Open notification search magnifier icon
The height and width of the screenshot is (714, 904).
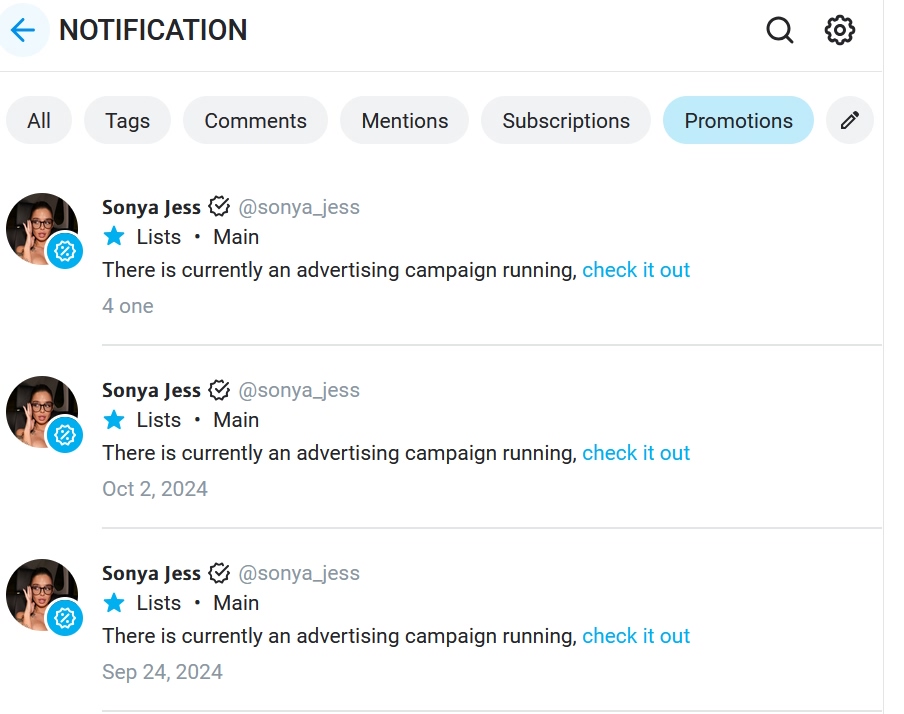pos(780,30)
